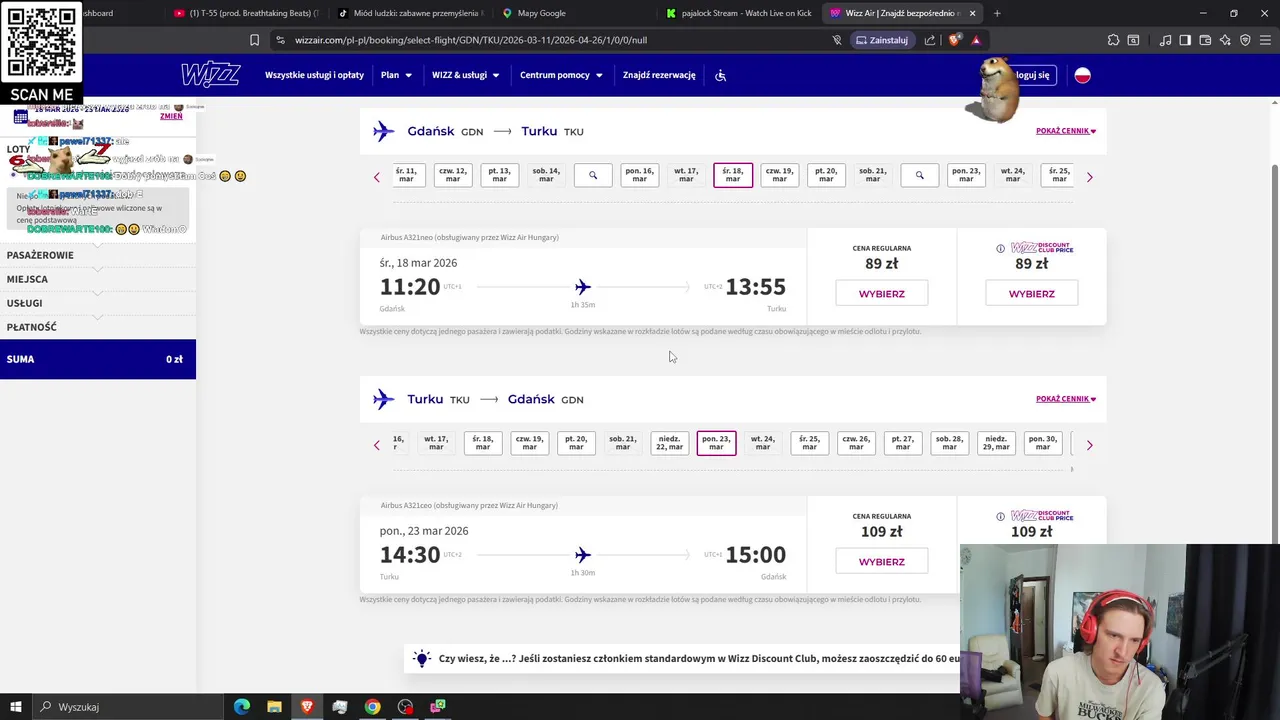Expand the PASAŻEROWIE sidebar section

click(x=98, y=255)
